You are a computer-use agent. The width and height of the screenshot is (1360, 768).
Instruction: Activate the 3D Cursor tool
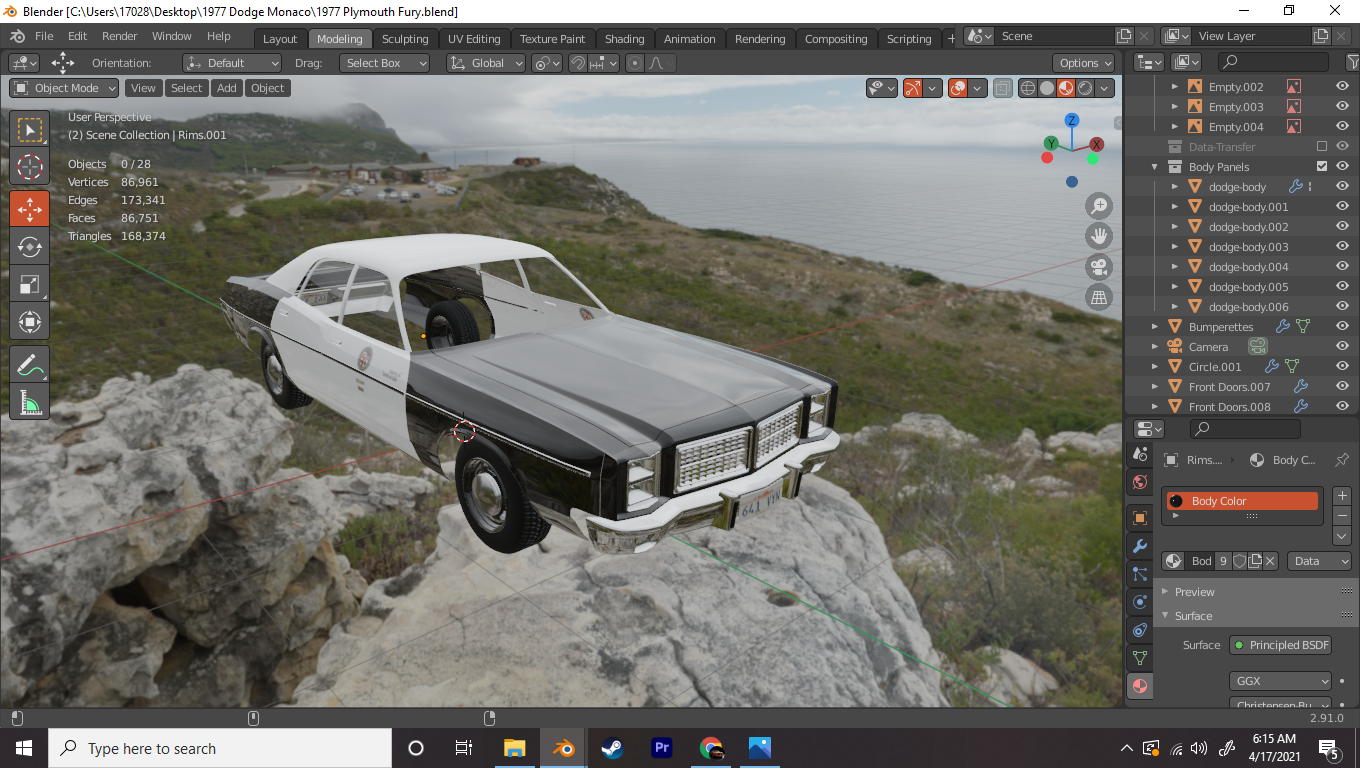point(30,168)
